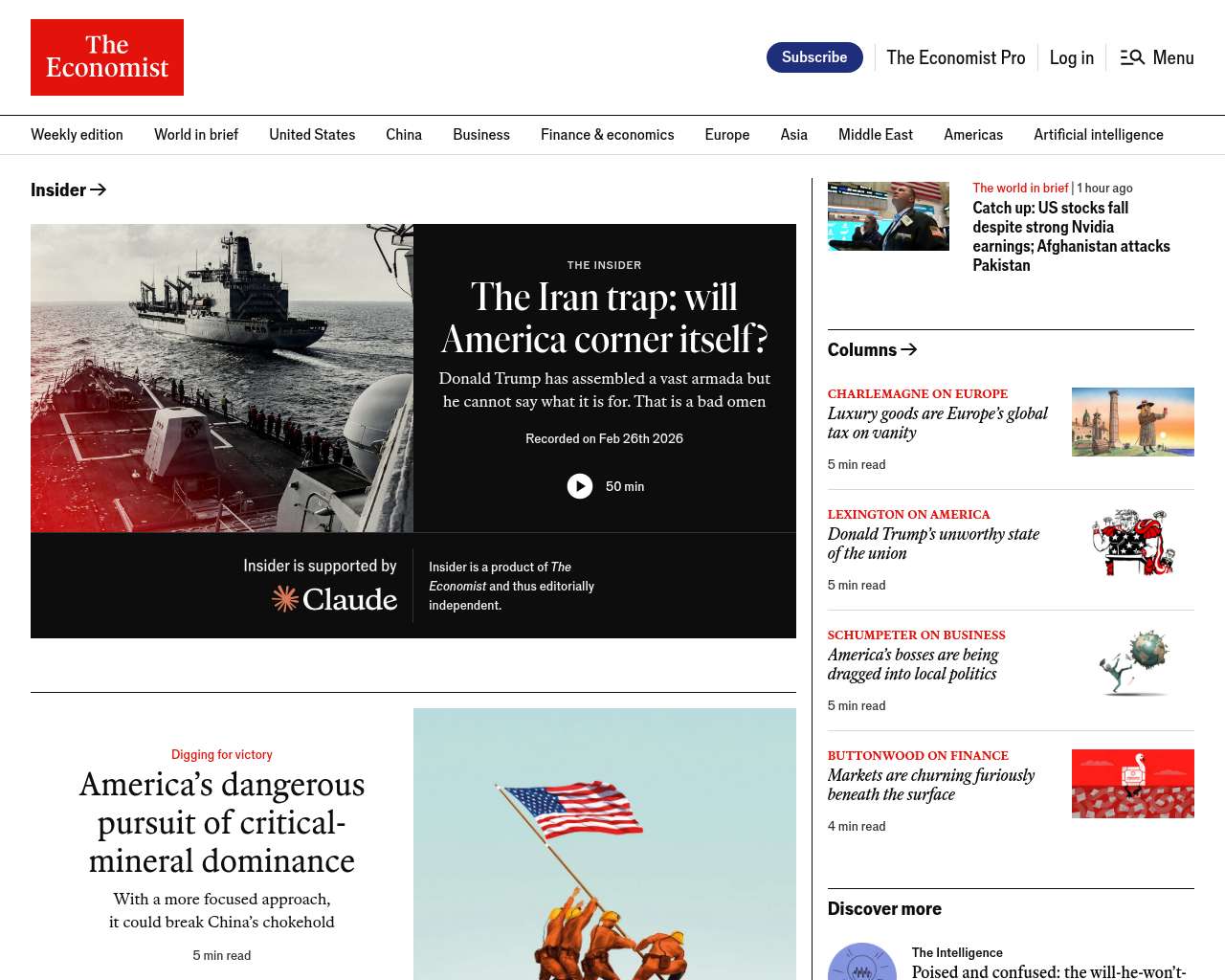Open the Americas section
This screenshot has width=1225, height=980.
pyautogui.click(x=973, y=135)
